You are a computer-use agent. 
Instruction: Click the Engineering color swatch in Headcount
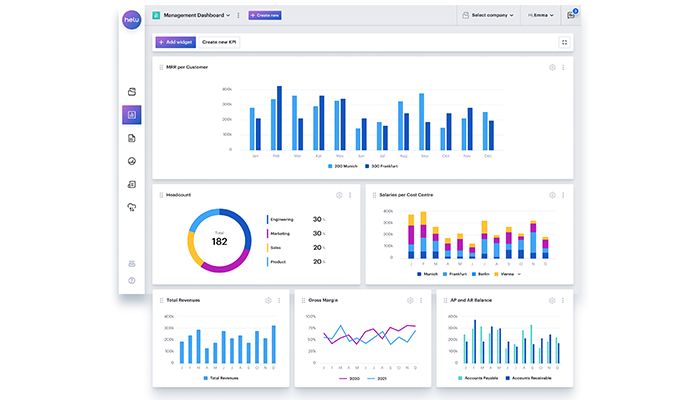267,218
